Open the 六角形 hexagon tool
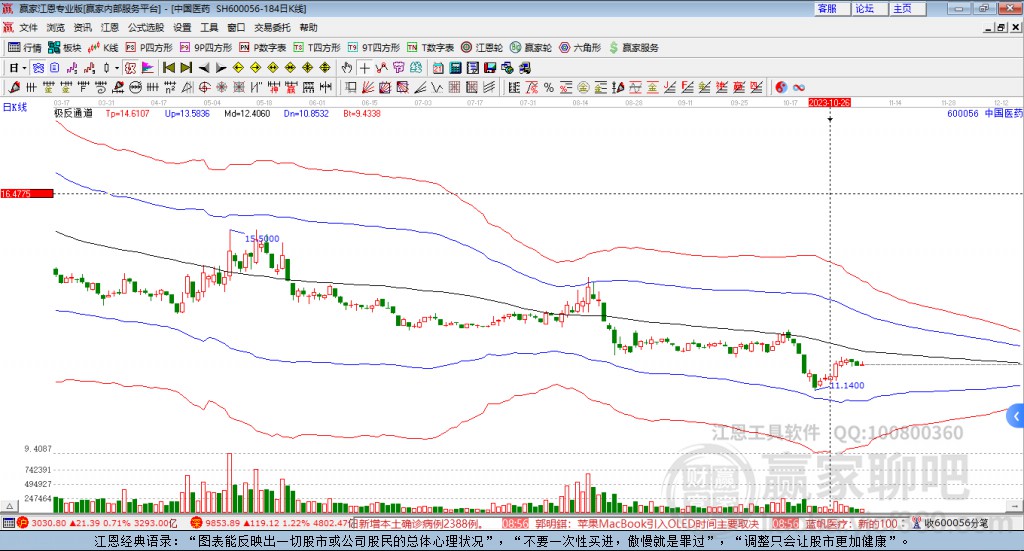This screenshot has width=1024, height=551. click(x=580, y=48)
